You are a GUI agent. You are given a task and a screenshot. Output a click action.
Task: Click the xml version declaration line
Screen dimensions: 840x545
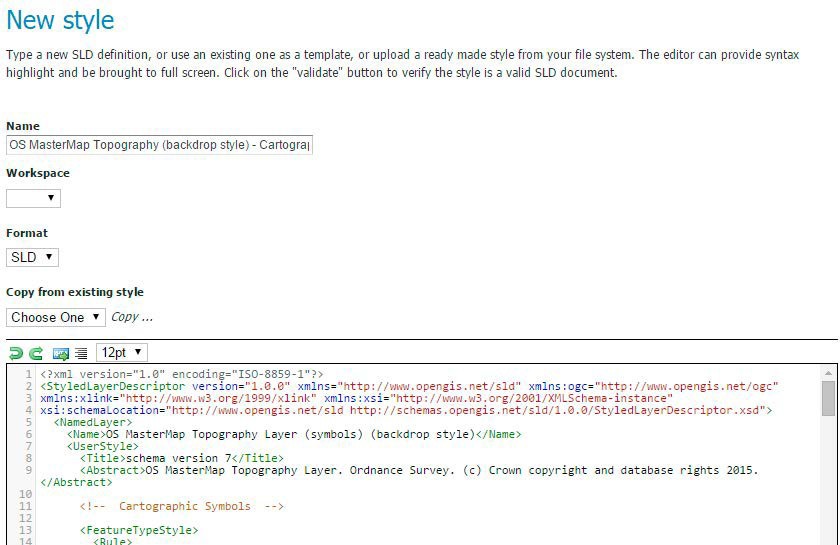click(x=182, y=374)
